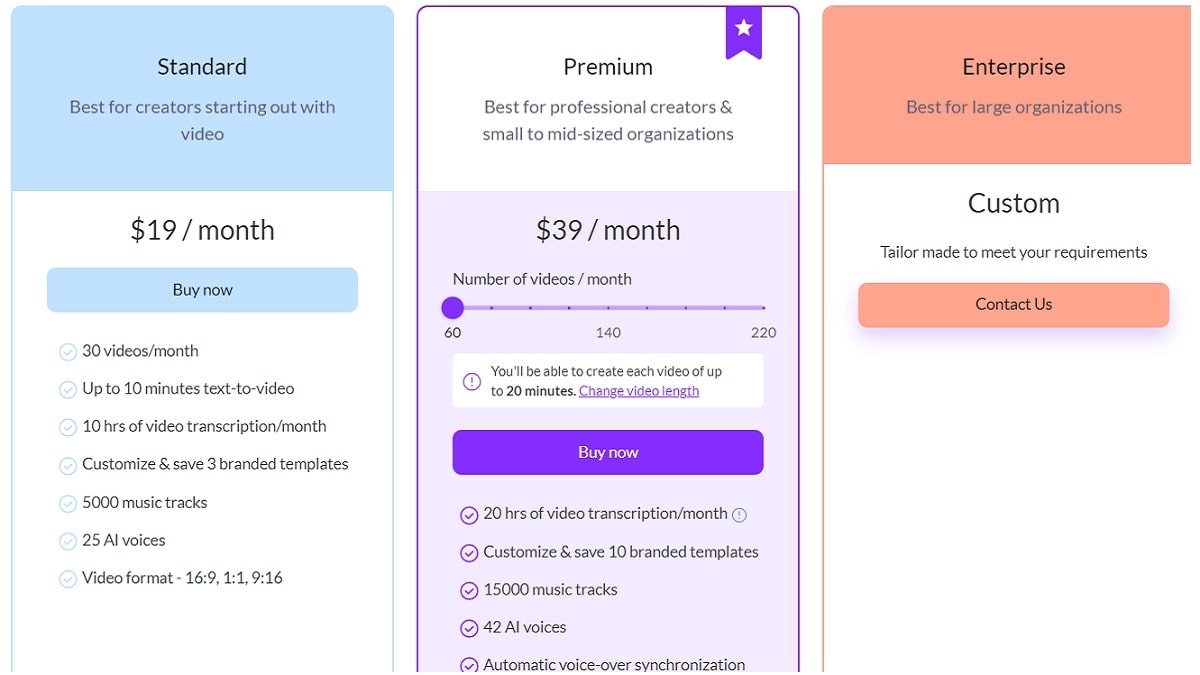1200x675 pixels.
Task: Click the exclamation icon in video length notice
Action: 472,381
